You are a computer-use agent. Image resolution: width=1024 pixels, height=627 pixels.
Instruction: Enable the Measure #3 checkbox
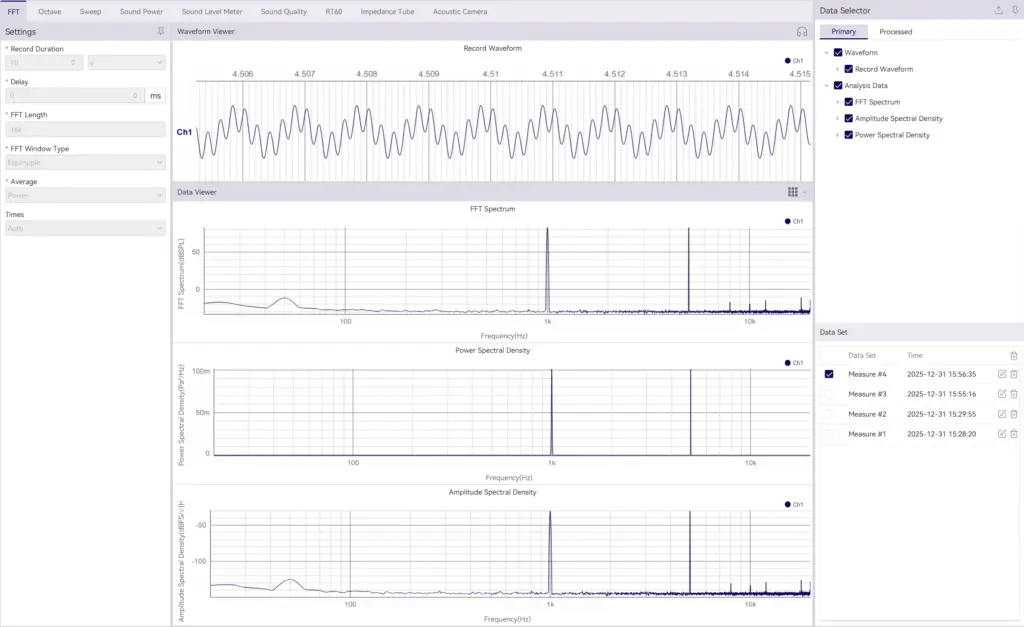pos(830,393)
